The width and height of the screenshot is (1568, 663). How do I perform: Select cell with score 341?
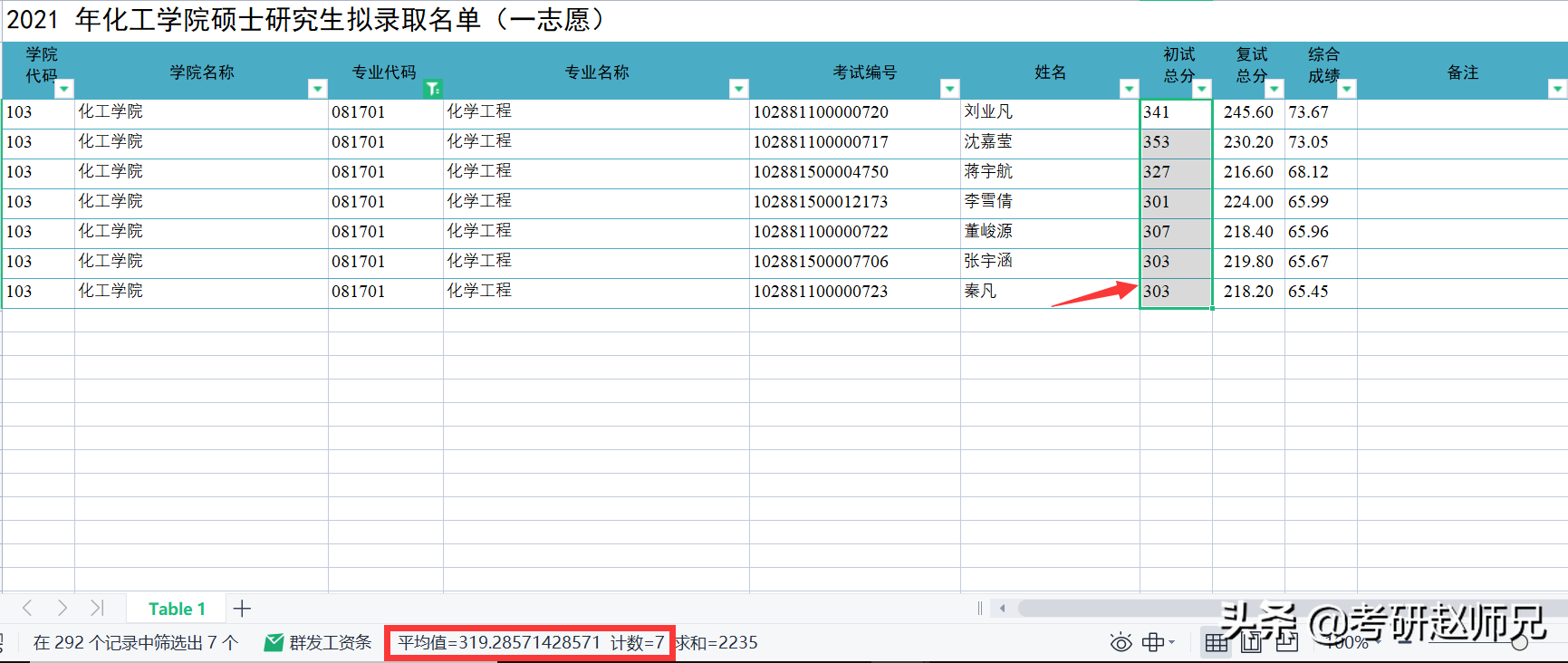coord(1176,112)
